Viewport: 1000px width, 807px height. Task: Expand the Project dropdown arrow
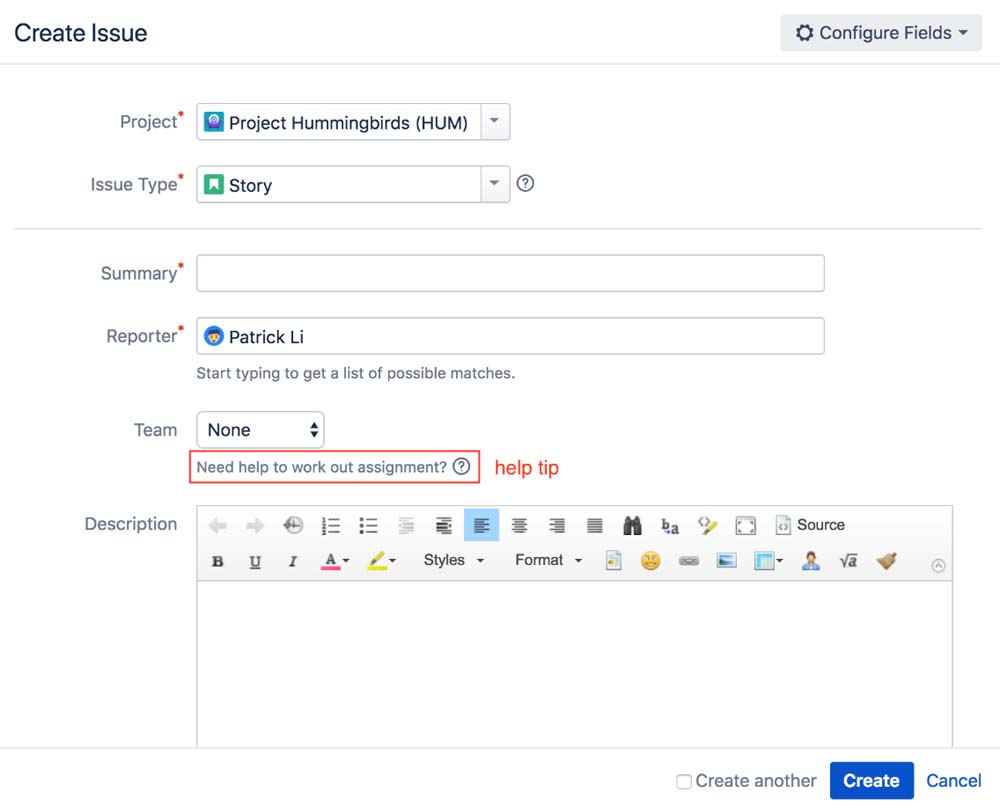[495, 121]
